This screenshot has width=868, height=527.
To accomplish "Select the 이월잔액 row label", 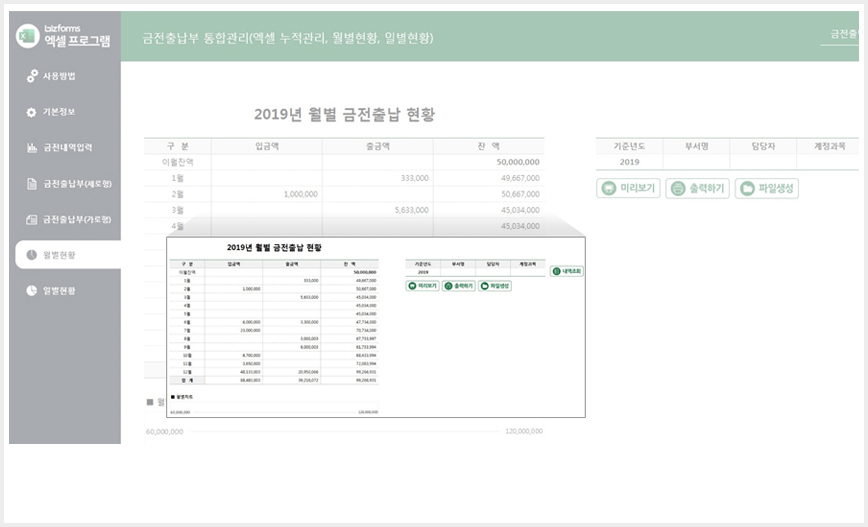I will [x=178, y=162].
